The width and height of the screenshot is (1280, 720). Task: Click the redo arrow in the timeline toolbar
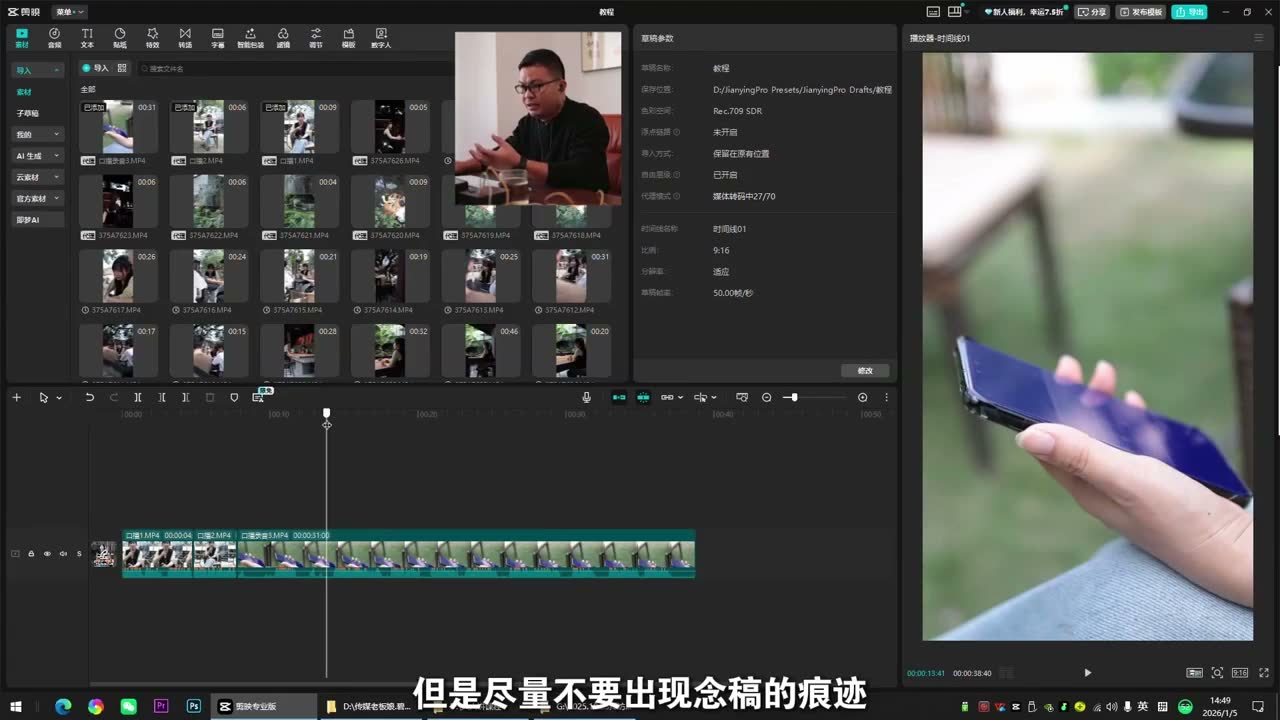coord(113,397)
